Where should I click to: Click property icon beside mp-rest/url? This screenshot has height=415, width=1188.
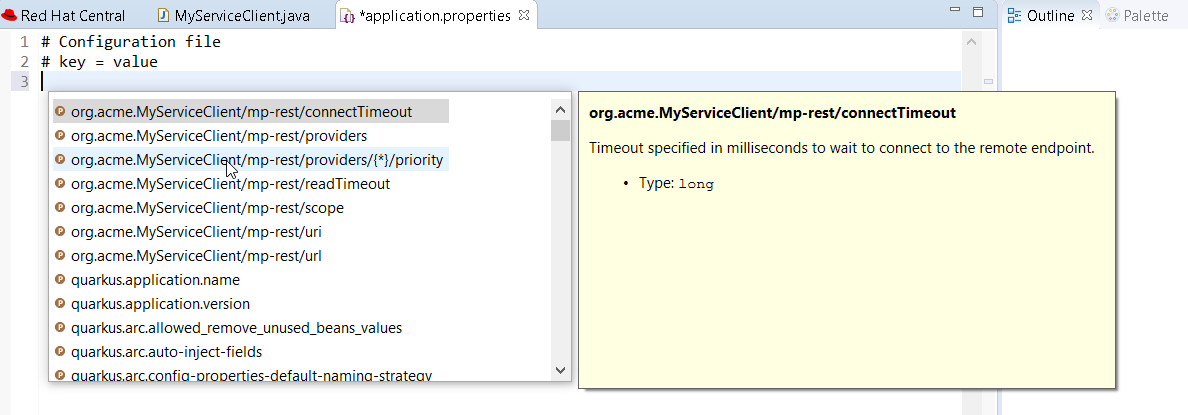point(61,256)
